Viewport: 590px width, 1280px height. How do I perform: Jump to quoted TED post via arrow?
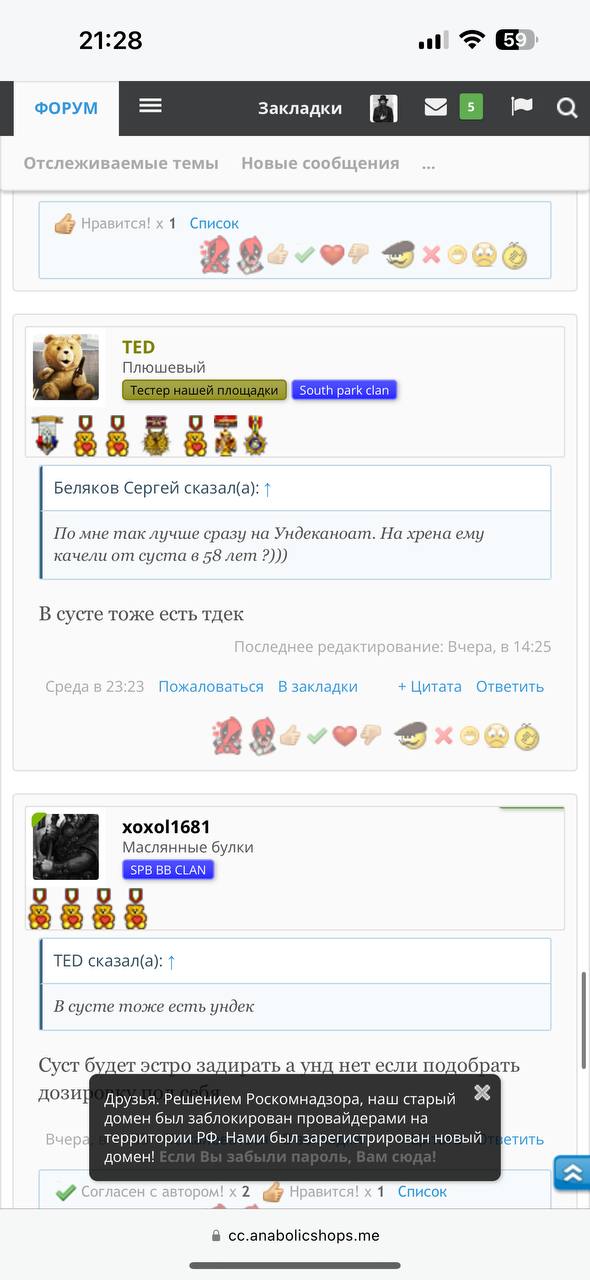[171, 961]
